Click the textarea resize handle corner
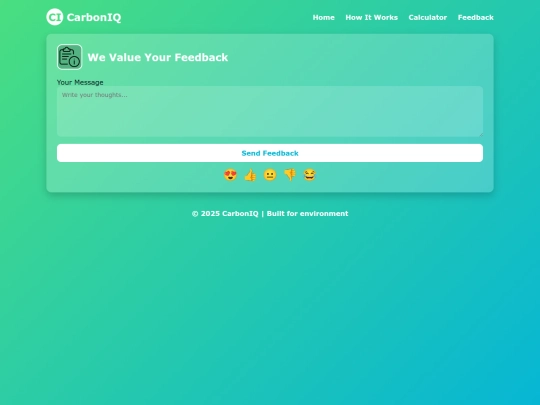Image resolution: width=540 pixels, height=405 pixels. (x=481, y=135)
